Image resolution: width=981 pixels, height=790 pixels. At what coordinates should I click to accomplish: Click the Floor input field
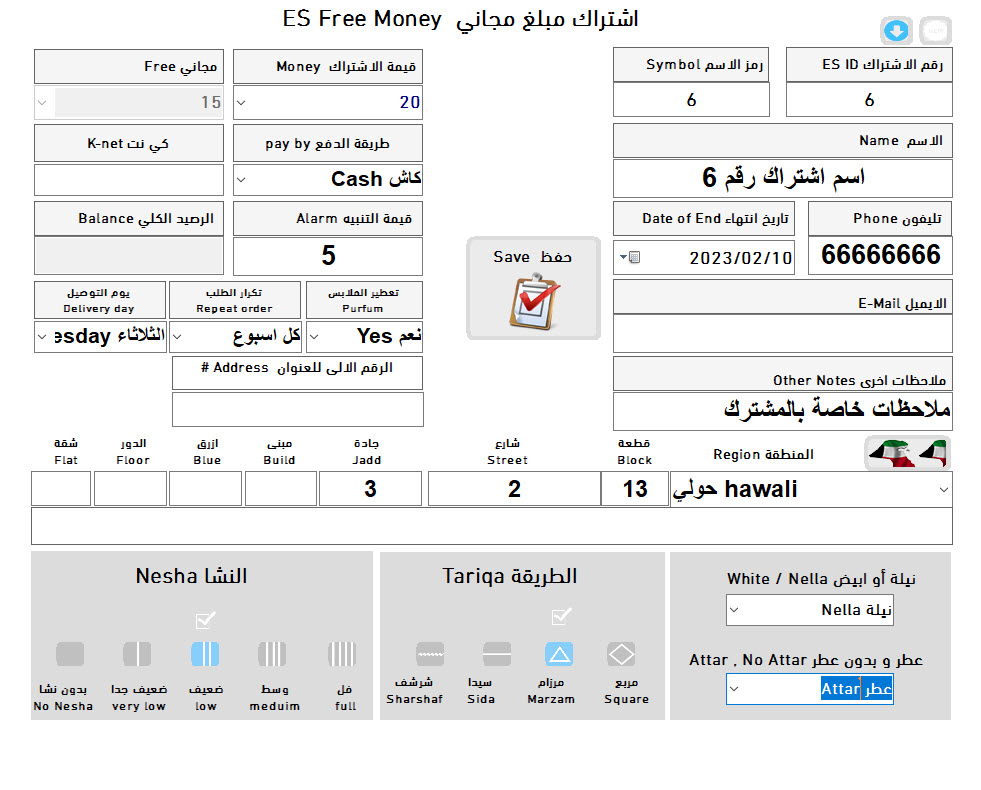(x=130, y=489)
